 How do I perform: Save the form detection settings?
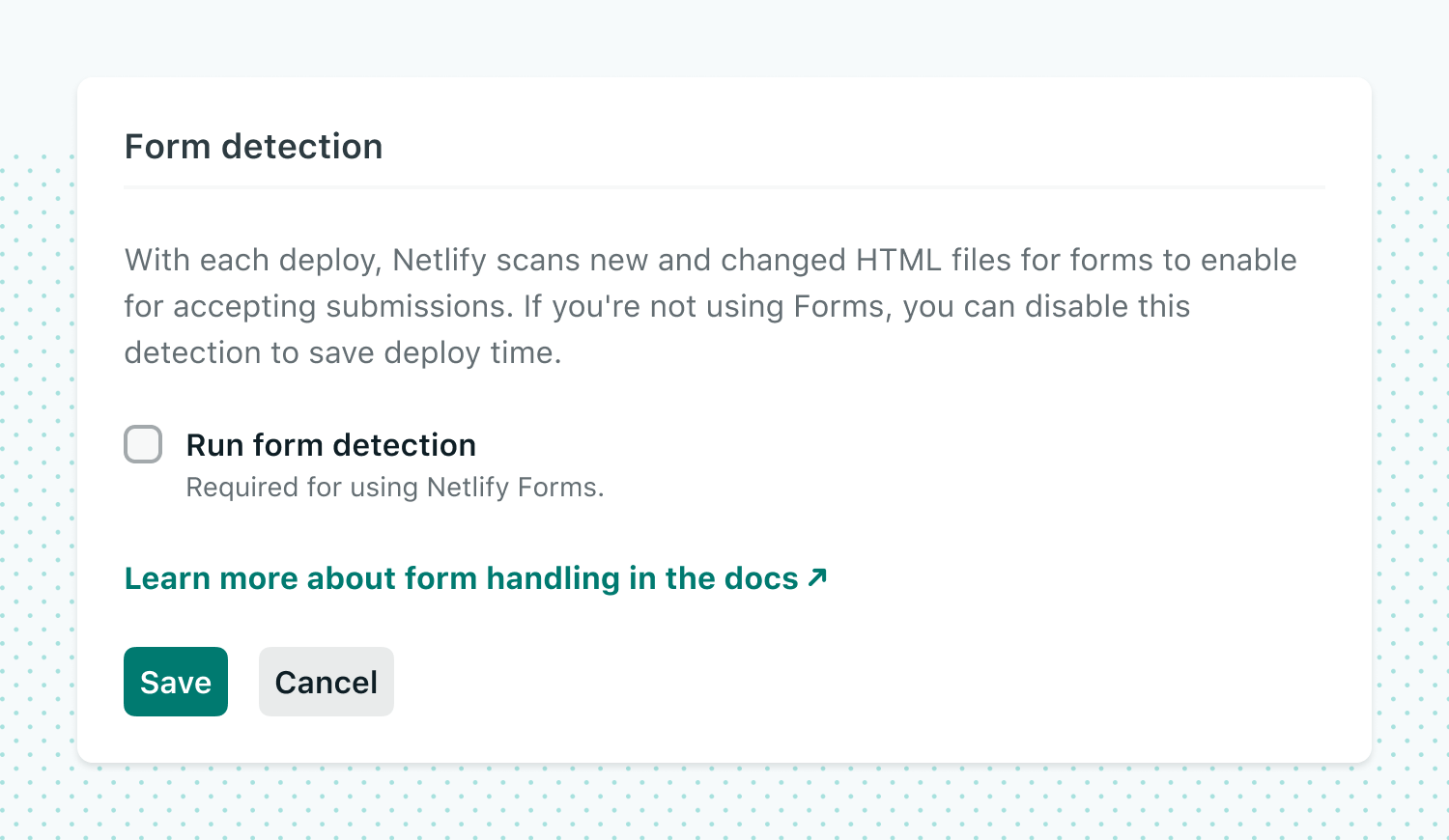point(175,682)
